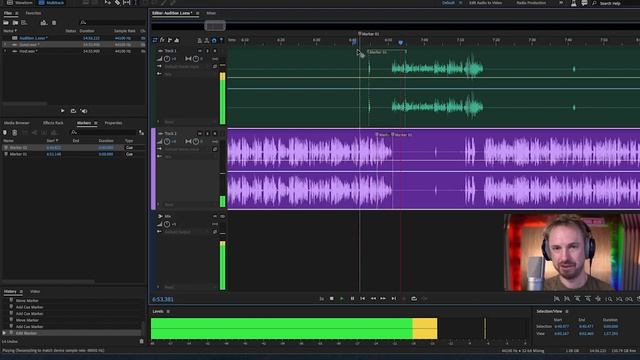Expand the second file row in Files panel

pyautogui.click(x=5, y=44)
